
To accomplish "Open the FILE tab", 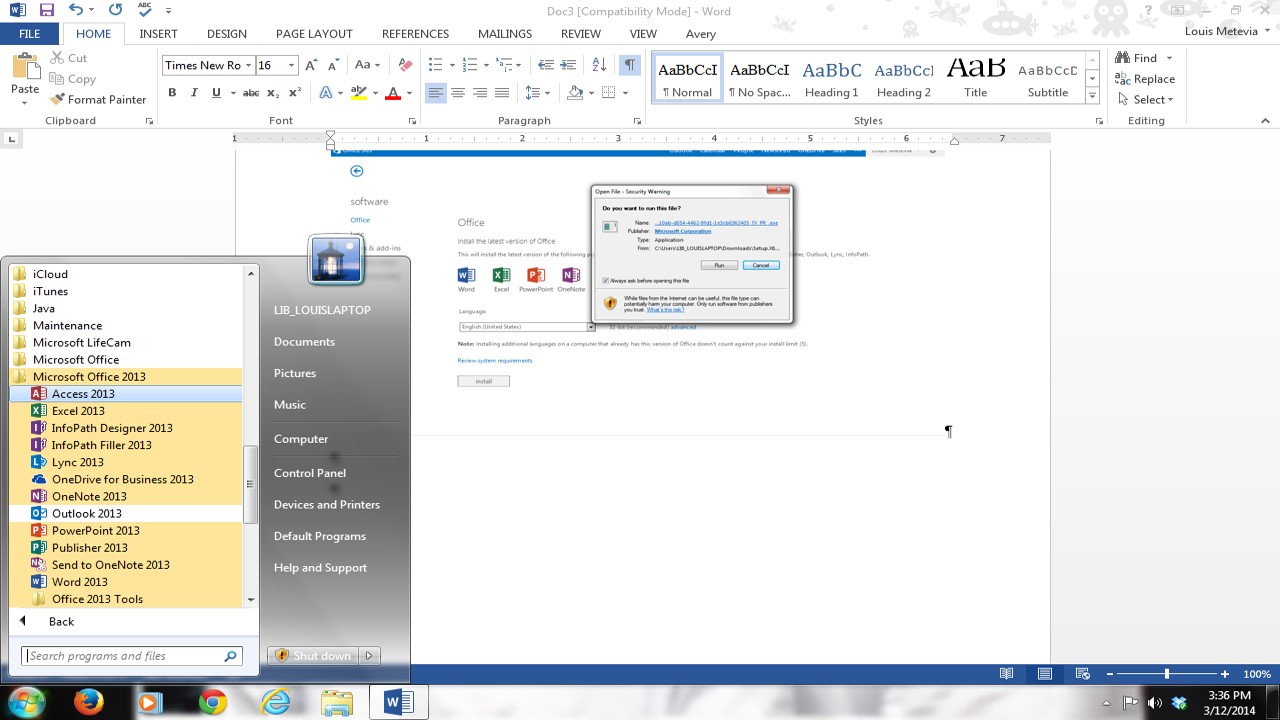I will pos(30,33).
